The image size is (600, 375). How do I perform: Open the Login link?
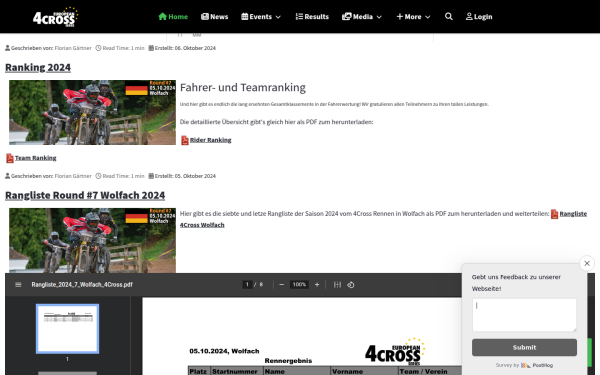[479, 17]
